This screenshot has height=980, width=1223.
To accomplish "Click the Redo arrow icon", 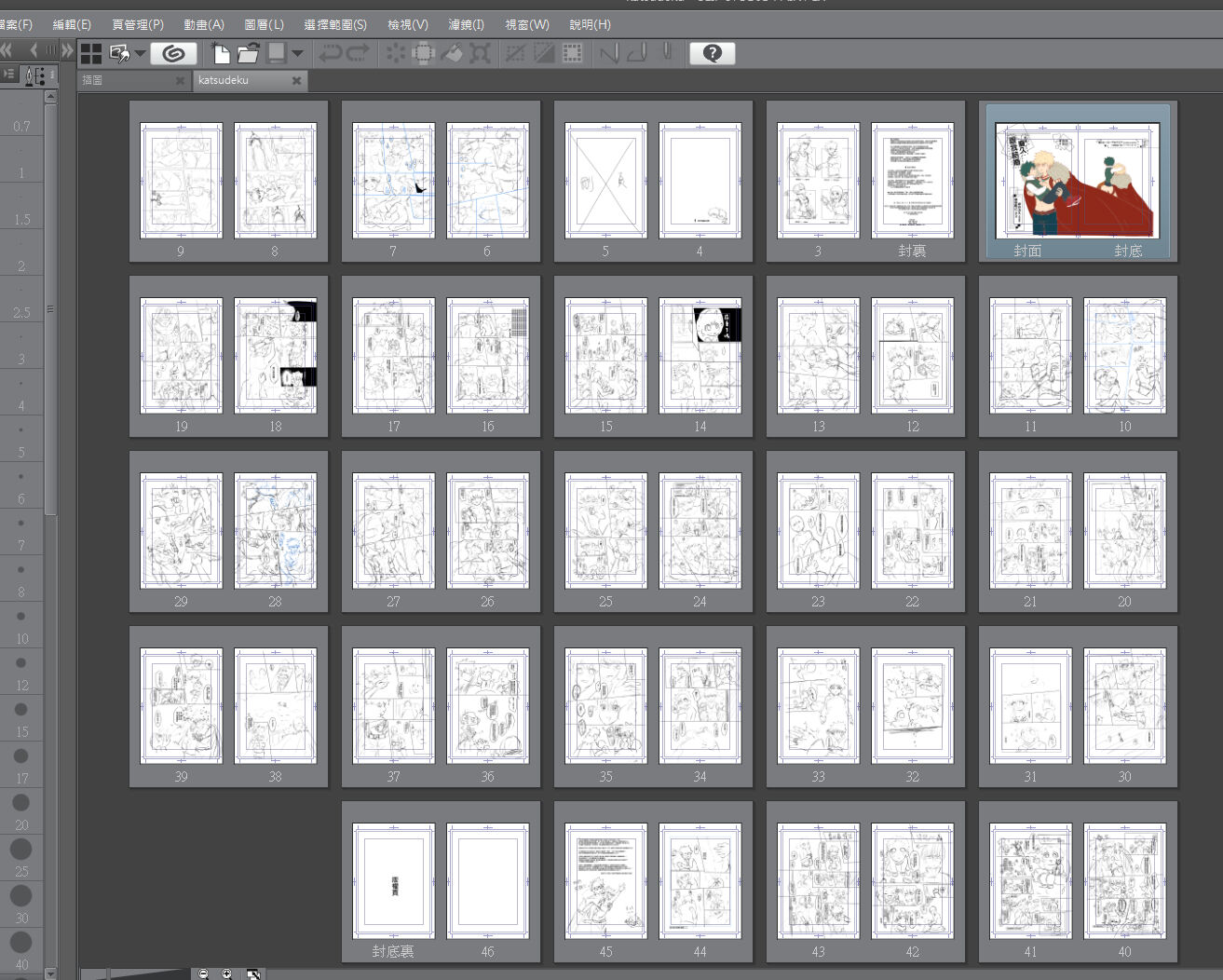I will coord(359,53).
